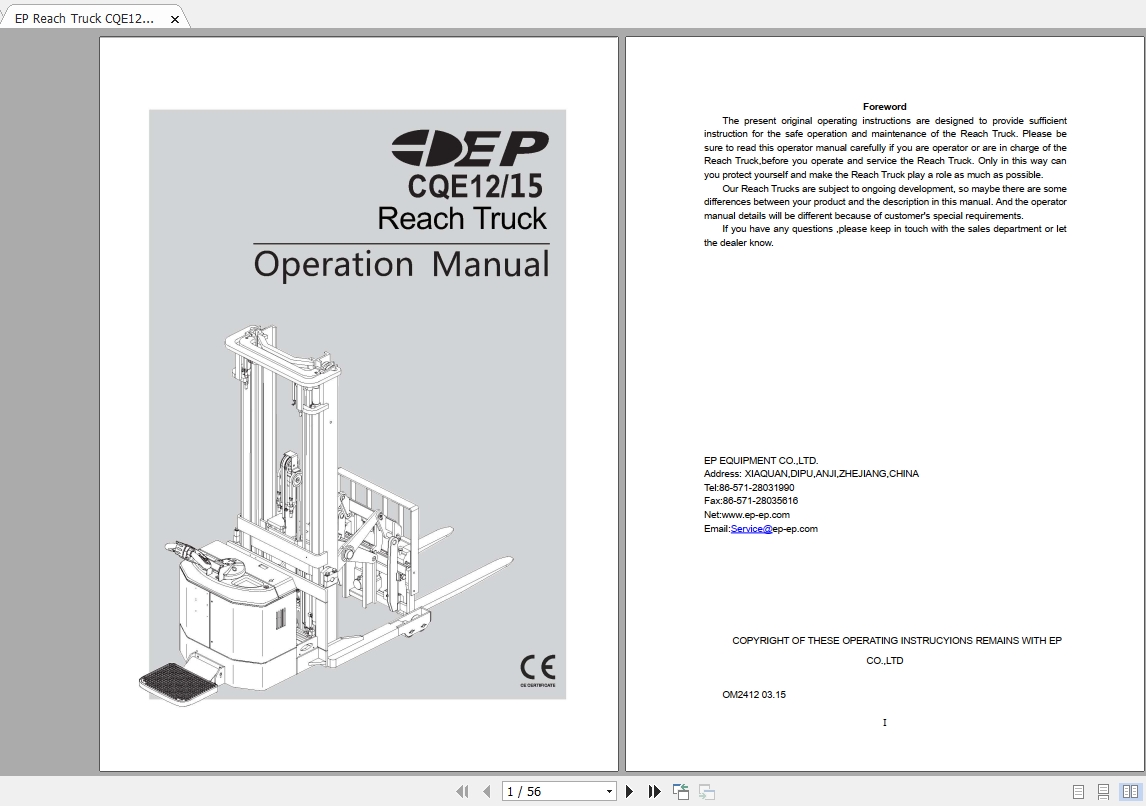
Task: Go to the first page
Action: coord(462,791)
